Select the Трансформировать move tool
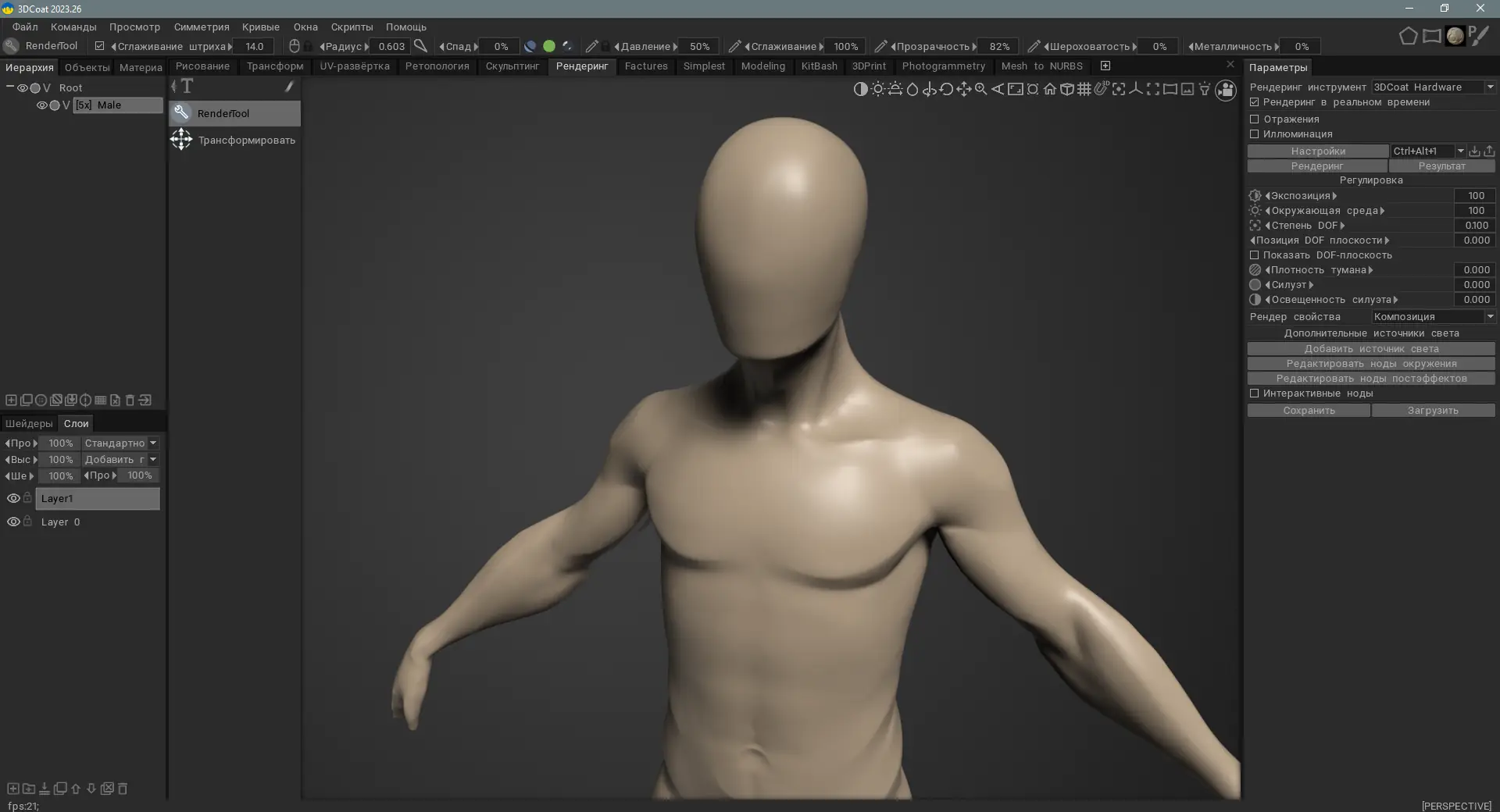The image size is (1500, 812). click(x=234, y=141)
